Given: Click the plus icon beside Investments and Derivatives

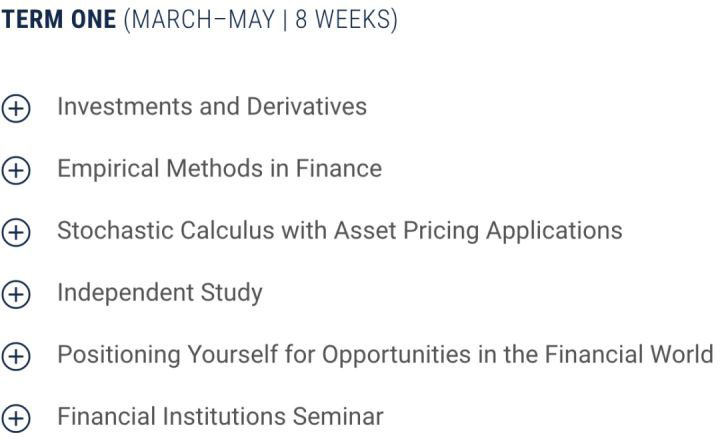Looking at the screenshot, I should click(x=15, y=108).
